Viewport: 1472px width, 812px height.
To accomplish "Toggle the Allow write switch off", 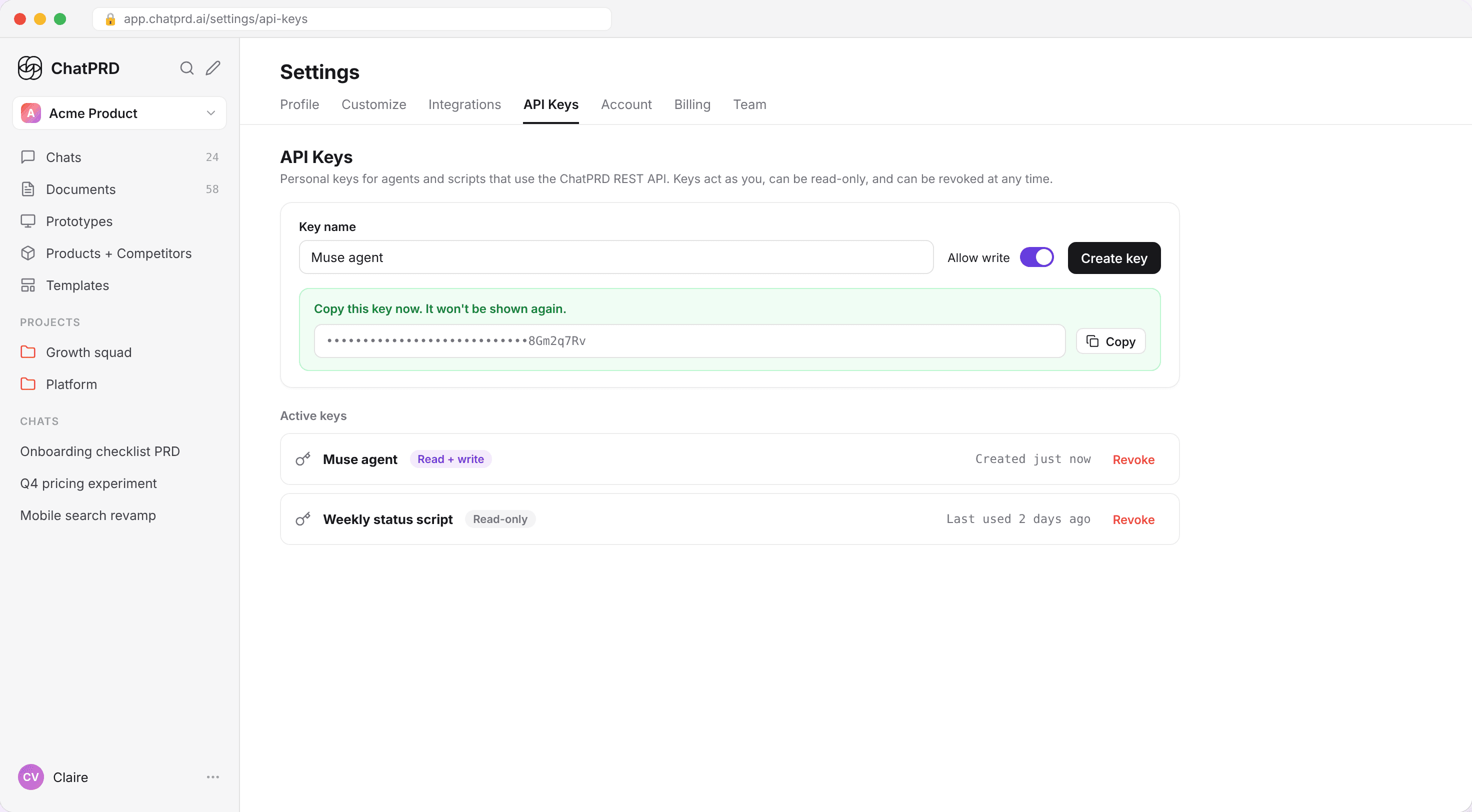I will [x=1036, y=257].
